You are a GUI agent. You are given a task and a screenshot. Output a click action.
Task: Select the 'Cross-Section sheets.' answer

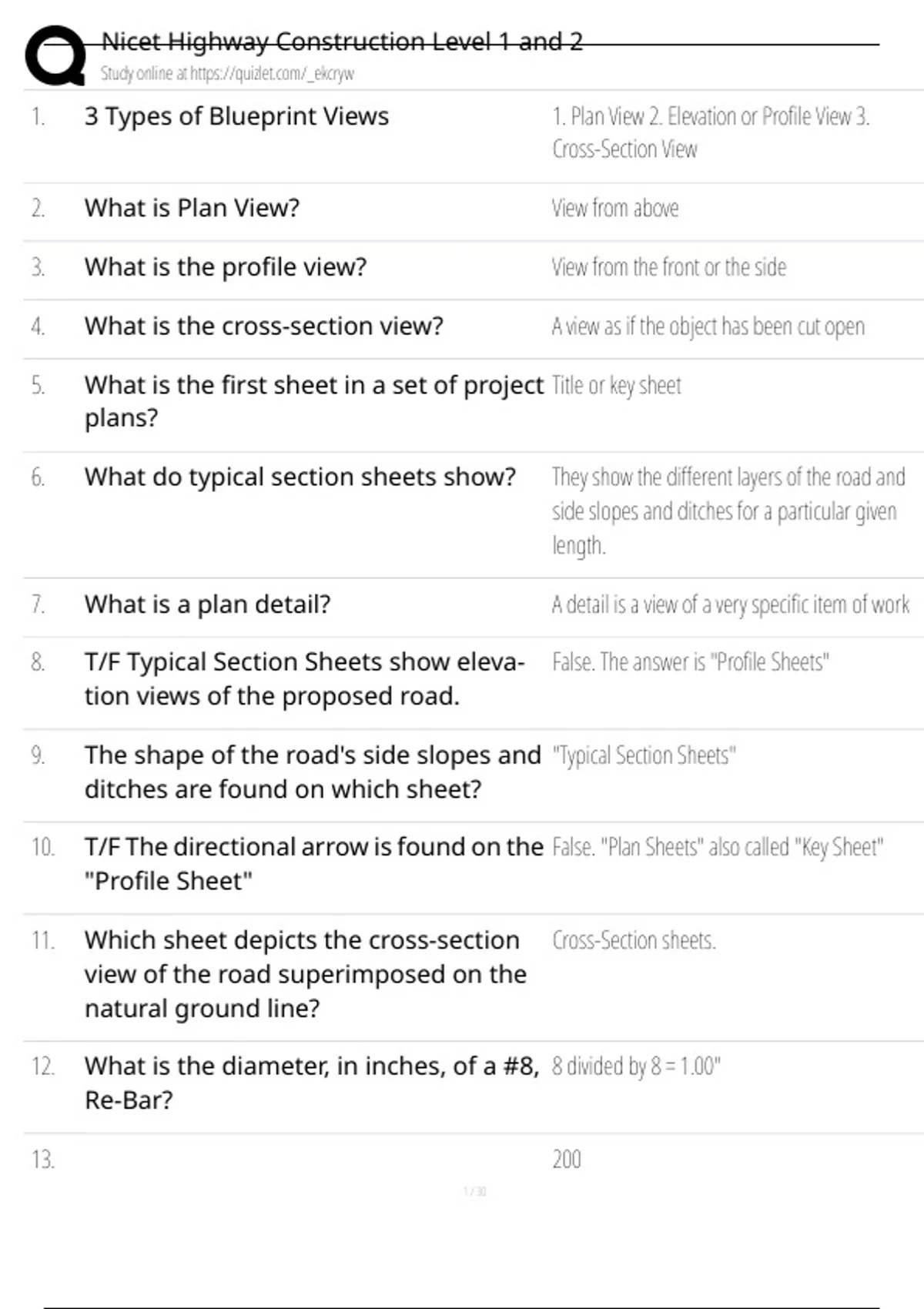pos(634,940)
